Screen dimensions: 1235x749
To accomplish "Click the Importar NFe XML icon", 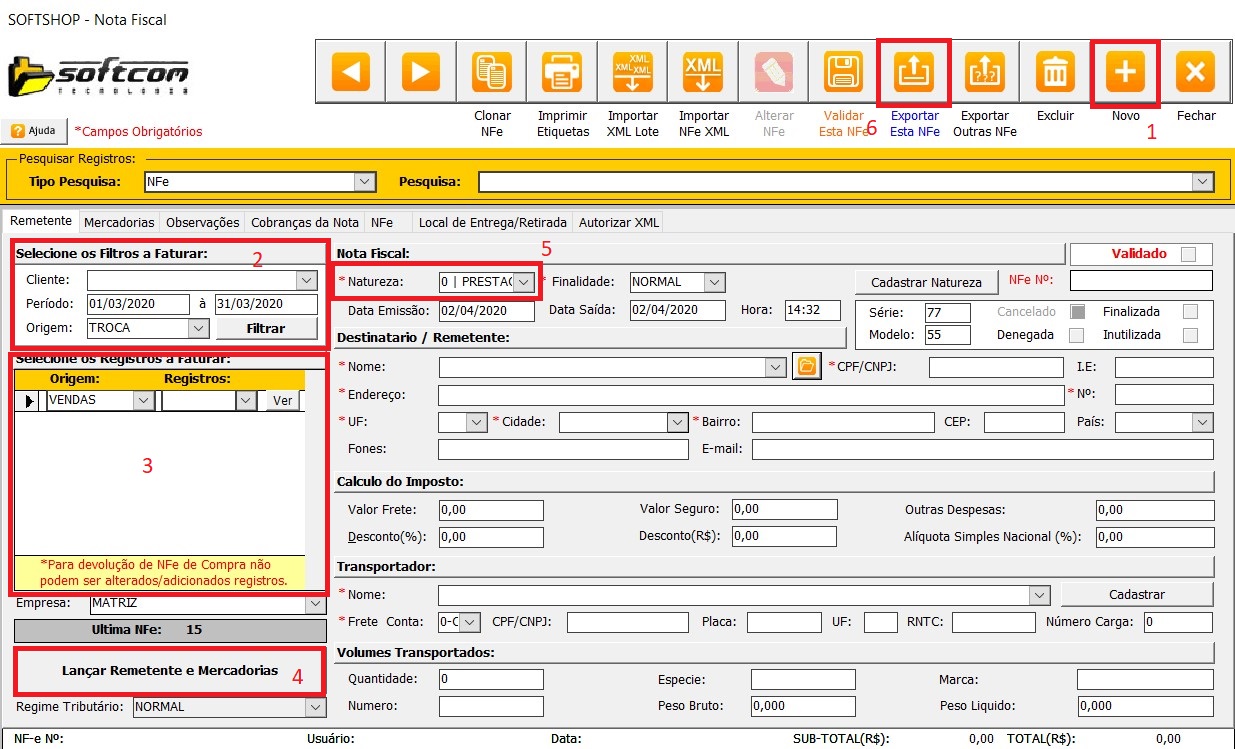I will 703,72.
